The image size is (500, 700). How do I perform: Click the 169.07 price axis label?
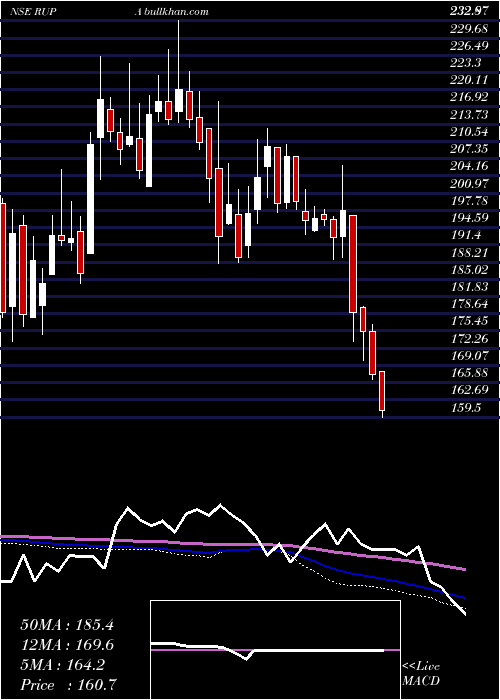(x=469, y=356)
